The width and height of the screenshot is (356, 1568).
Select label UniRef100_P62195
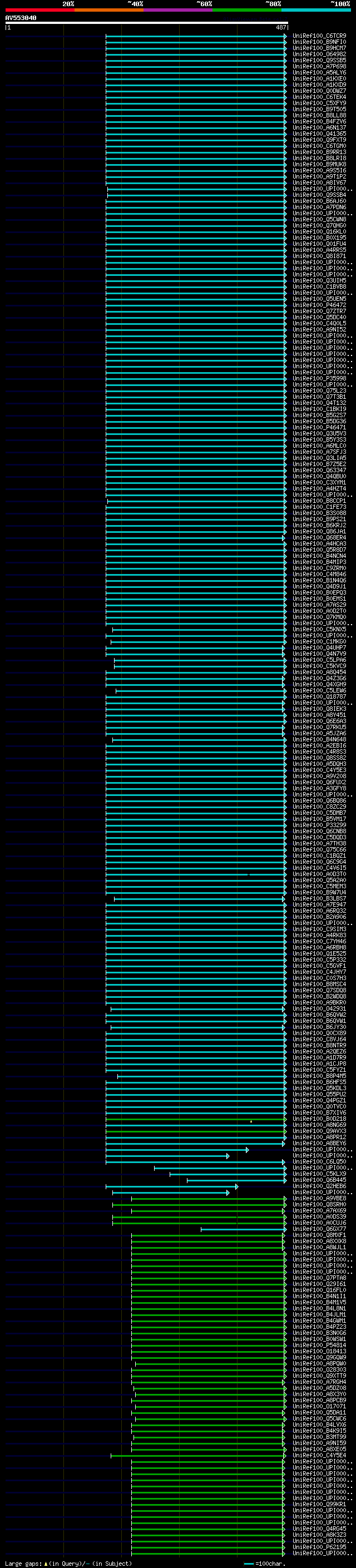[x=319, y=1547]
